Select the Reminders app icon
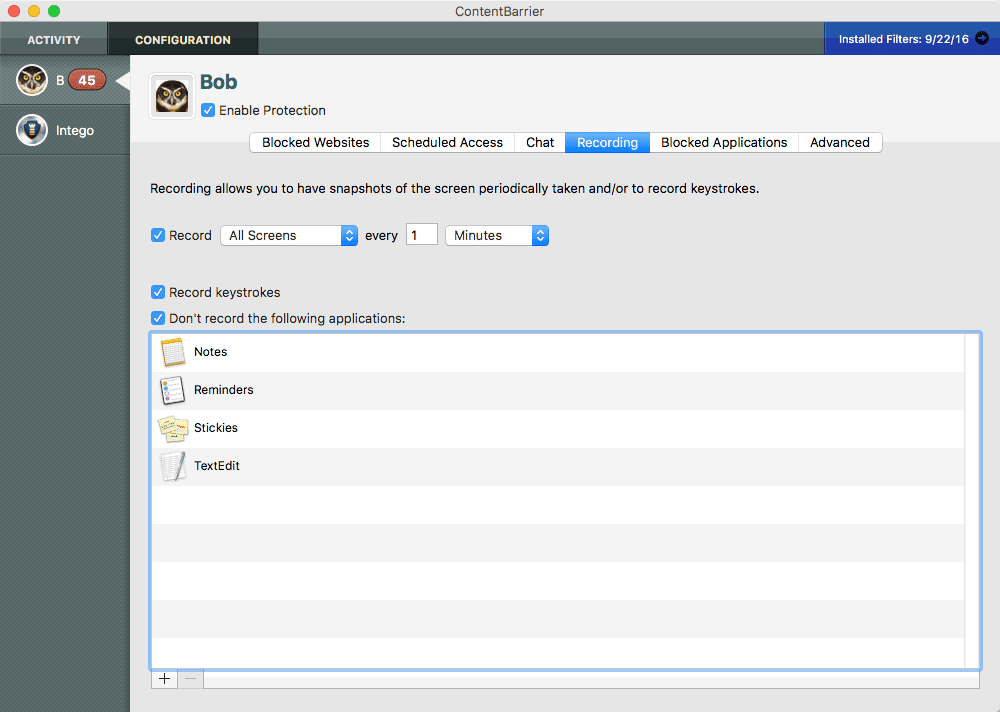1000x712 pixels. tap(173, 390)
